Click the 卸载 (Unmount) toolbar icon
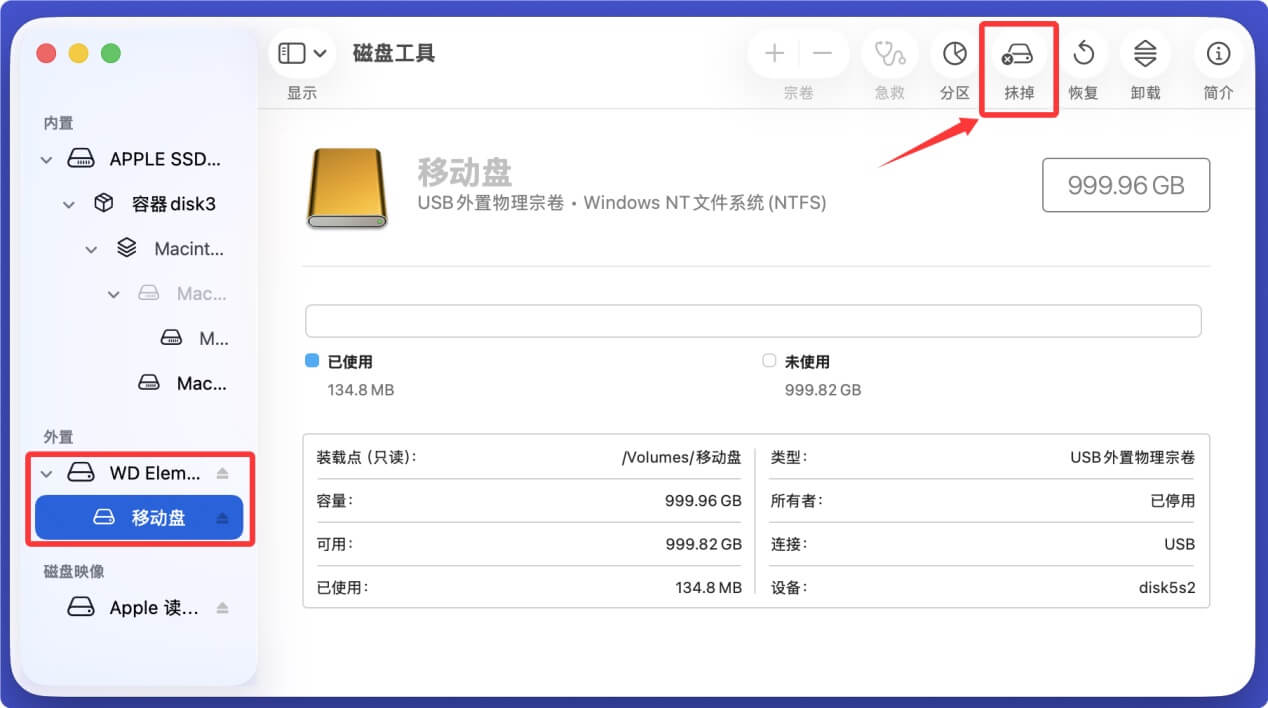Viewport: 1268px width, 708px height. click(x=1145, y=54)
